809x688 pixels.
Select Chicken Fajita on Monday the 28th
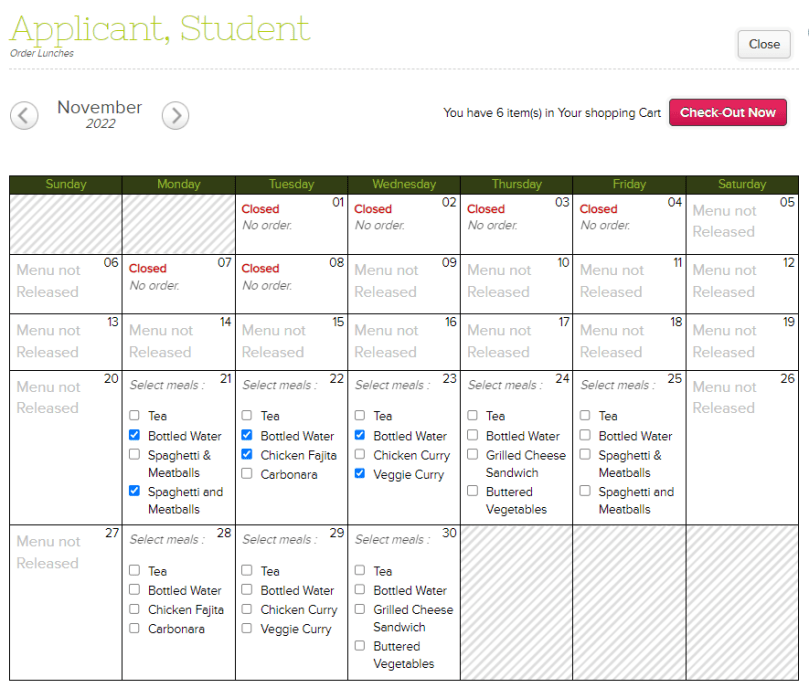[135, 609]
